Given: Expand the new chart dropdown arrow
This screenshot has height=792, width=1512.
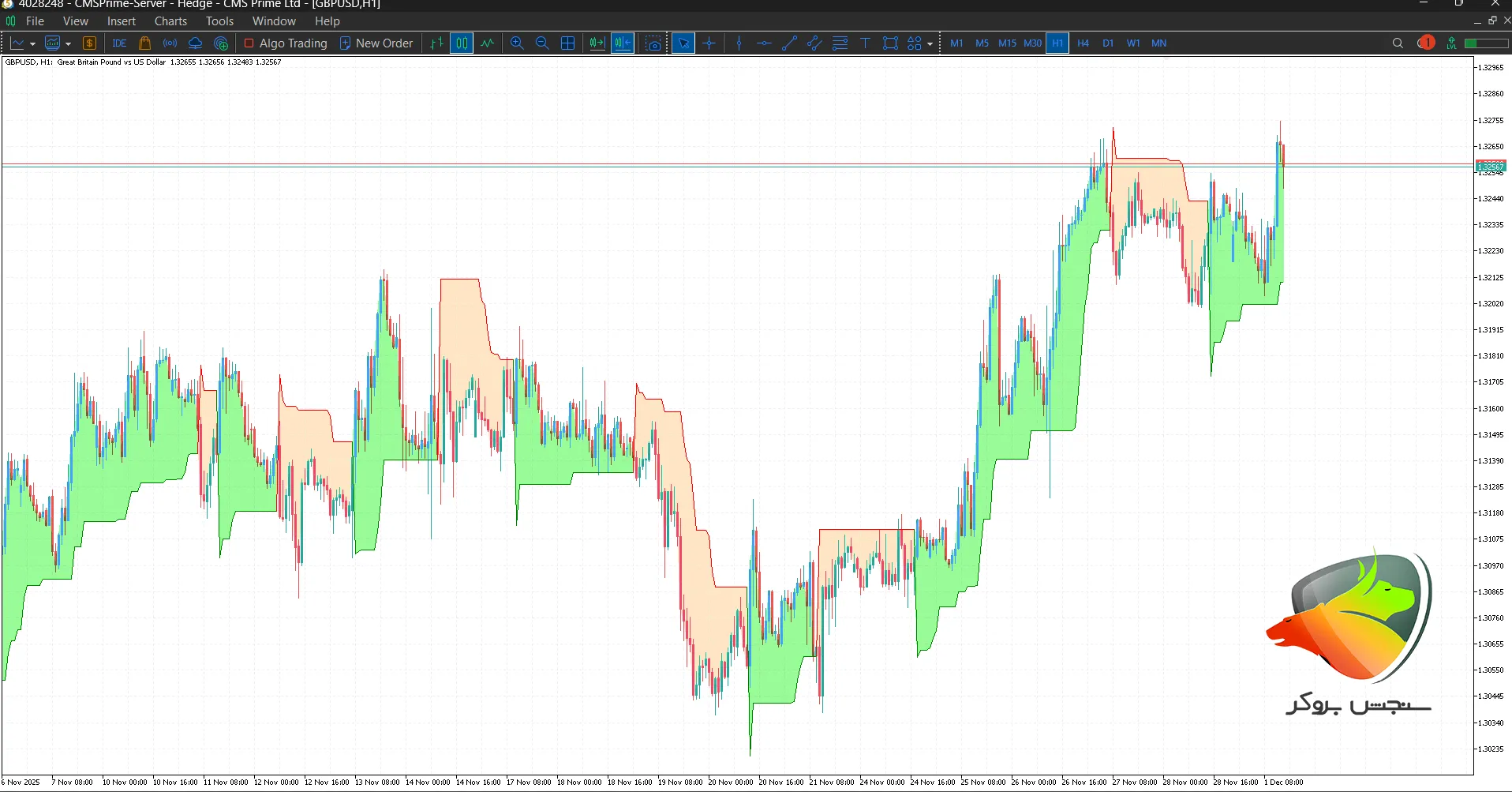Looking at the screenshot, I should point(32,44).
